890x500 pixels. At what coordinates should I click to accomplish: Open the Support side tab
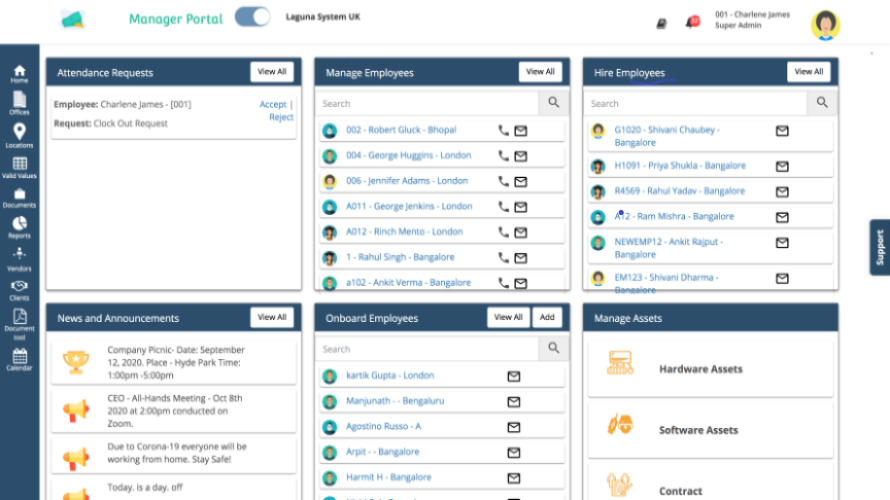[880, 247]
